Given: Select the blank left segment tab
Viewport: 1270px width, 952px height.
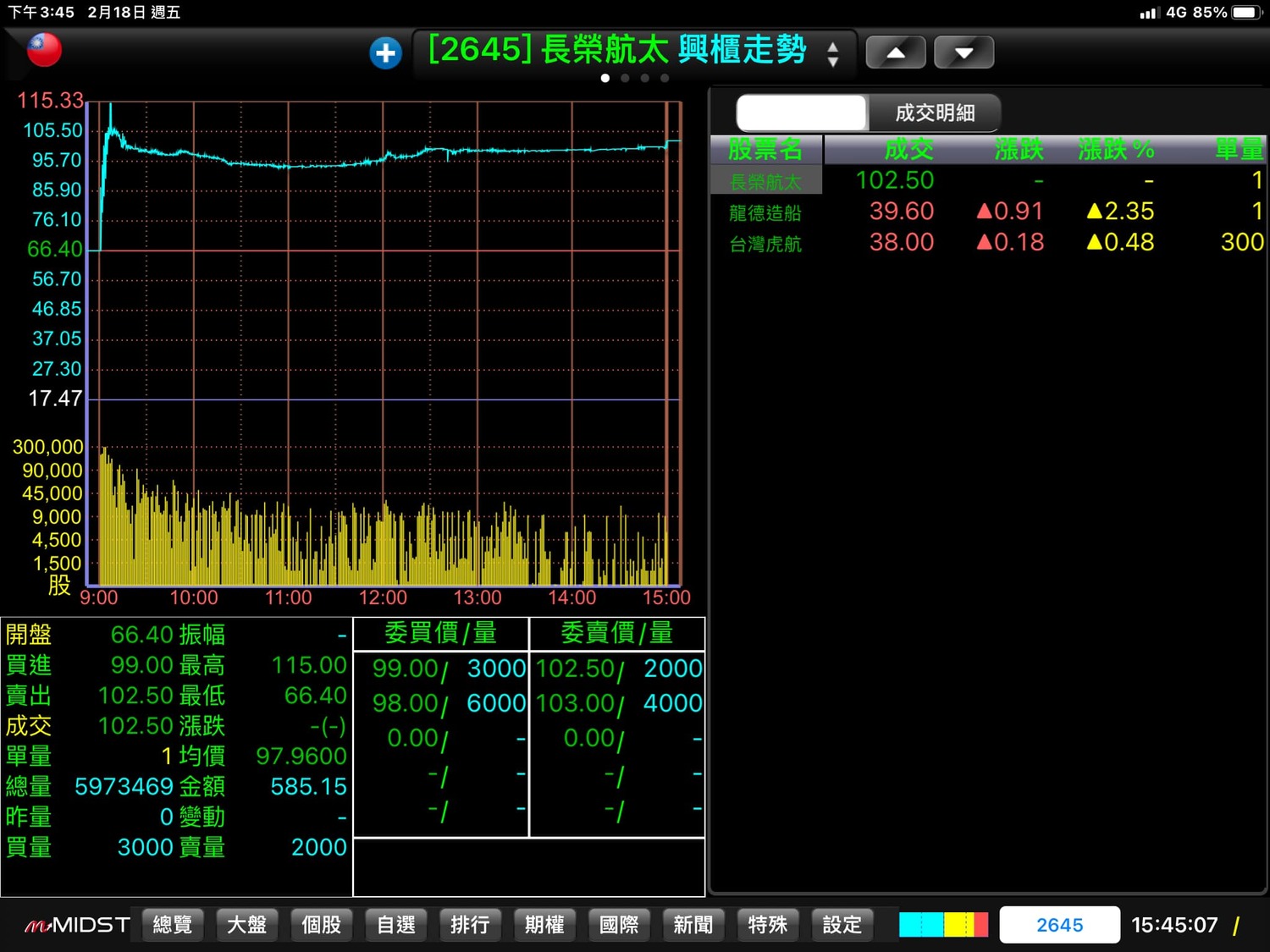Looking at the screenshot, I should pos(802,113).
